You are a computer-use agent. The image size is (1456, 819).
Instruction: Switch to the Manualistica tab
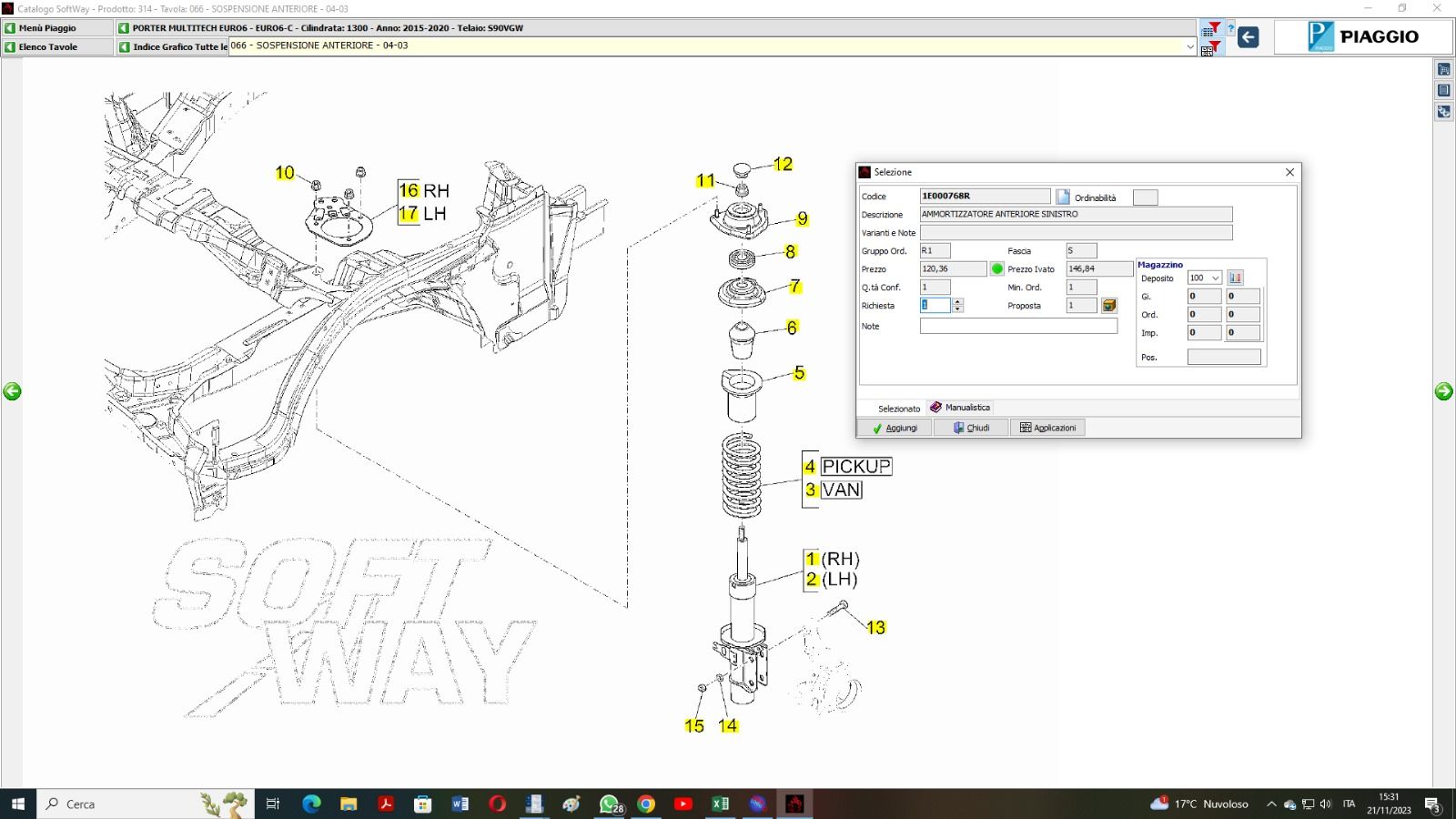[960, 408]
